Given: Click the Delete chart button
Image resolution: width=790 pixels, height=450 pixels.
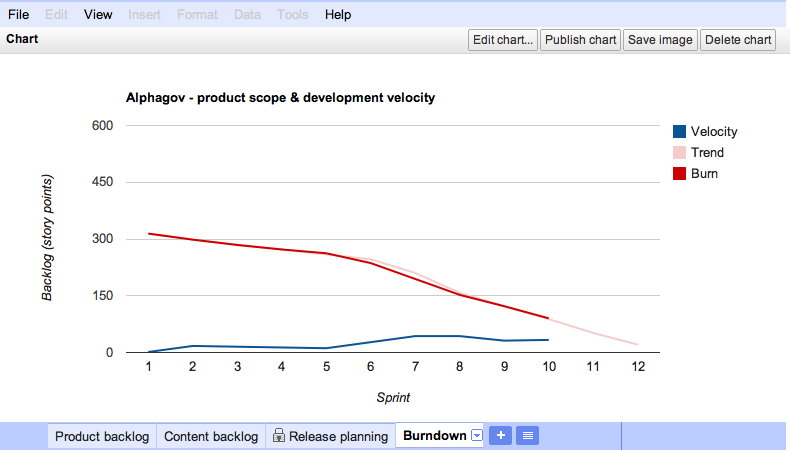Looking at the screenshot, I should click(x=738, y=40).
